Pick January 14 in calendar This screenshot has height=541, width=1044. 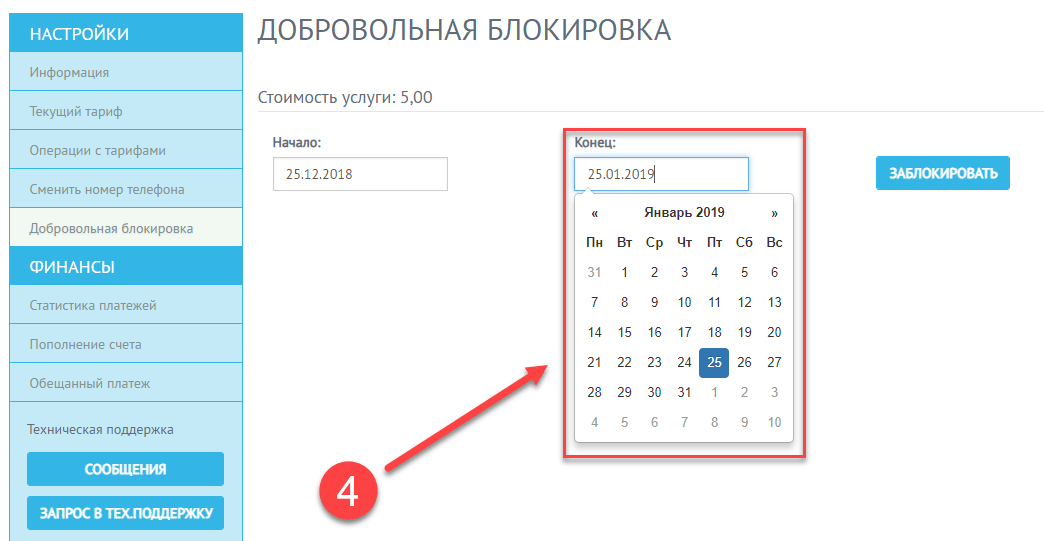click(x=595, y=332)
